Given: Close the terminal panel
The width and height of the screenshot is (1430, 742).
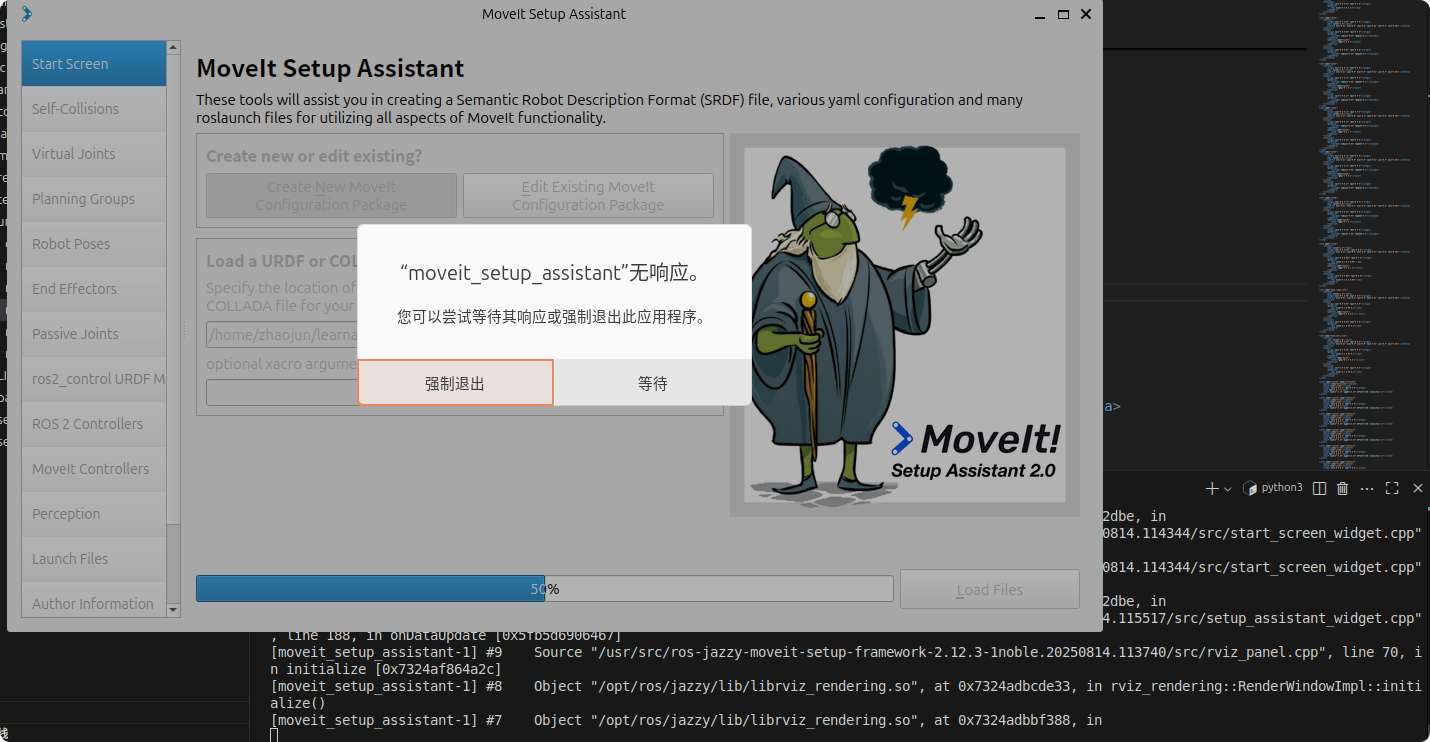Looking at the screenshot, I should [x=1417, y=488].
